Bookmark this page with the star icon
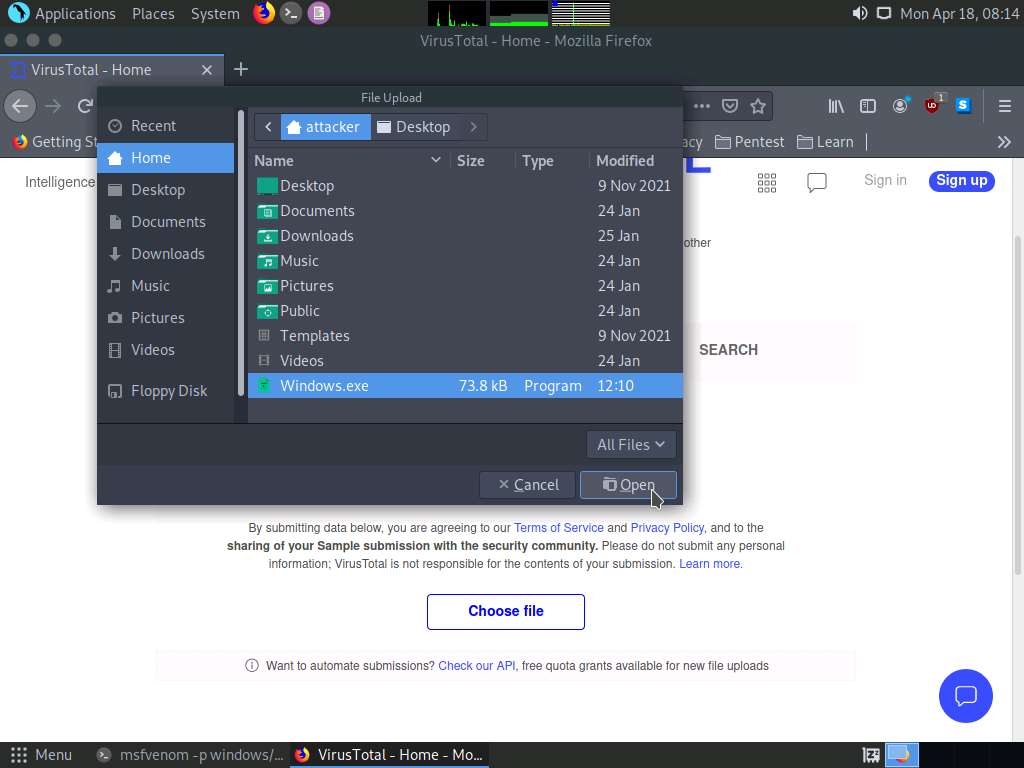 [x=758, y=106]
